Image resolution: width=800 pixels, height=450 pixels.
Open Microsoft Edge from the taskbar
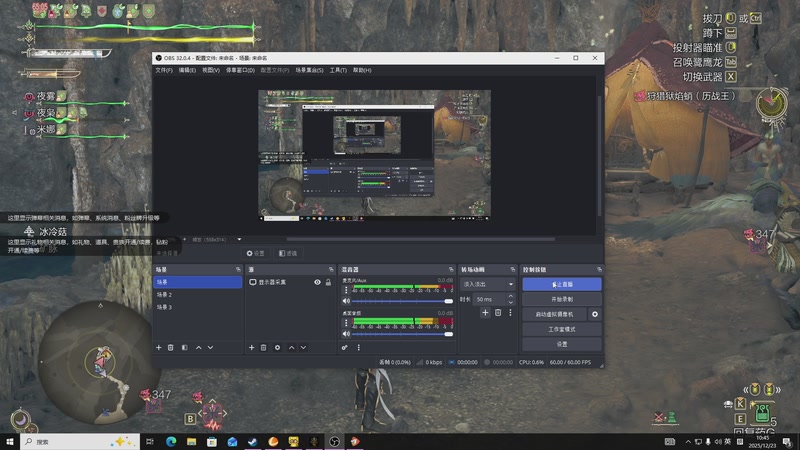(171, 441)
